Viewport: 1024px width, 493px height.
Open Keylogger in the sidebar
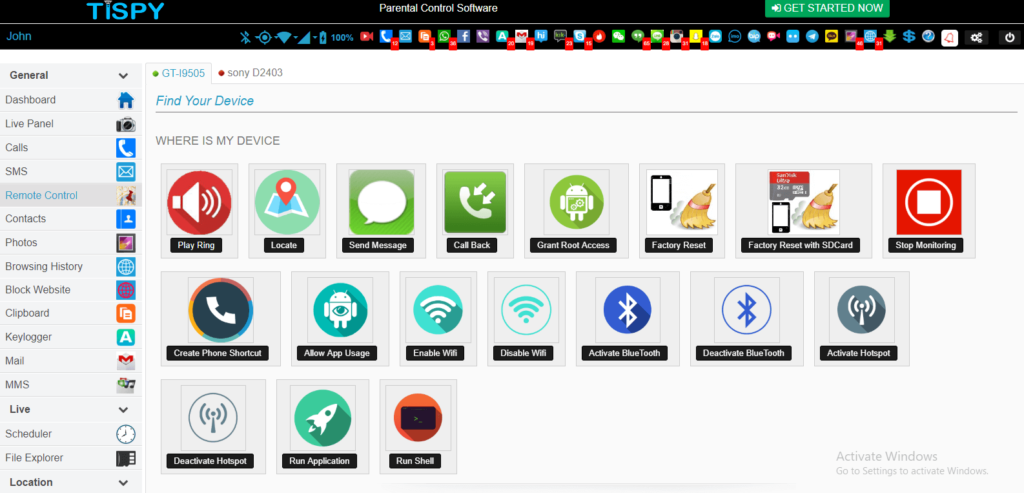tap(71, 337)
